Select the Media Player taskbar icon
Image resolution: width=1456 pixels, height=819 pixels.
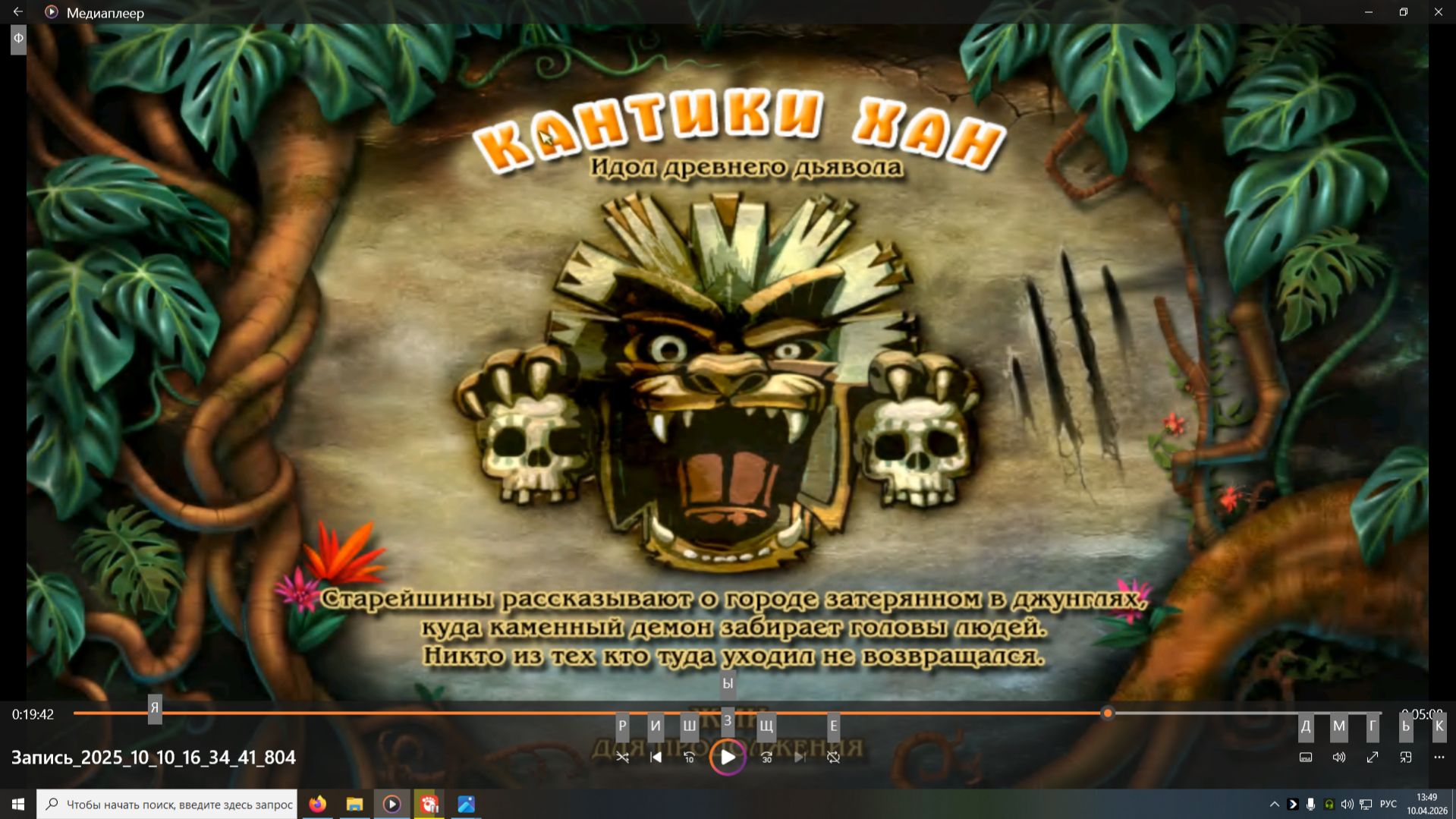point(392,804)
